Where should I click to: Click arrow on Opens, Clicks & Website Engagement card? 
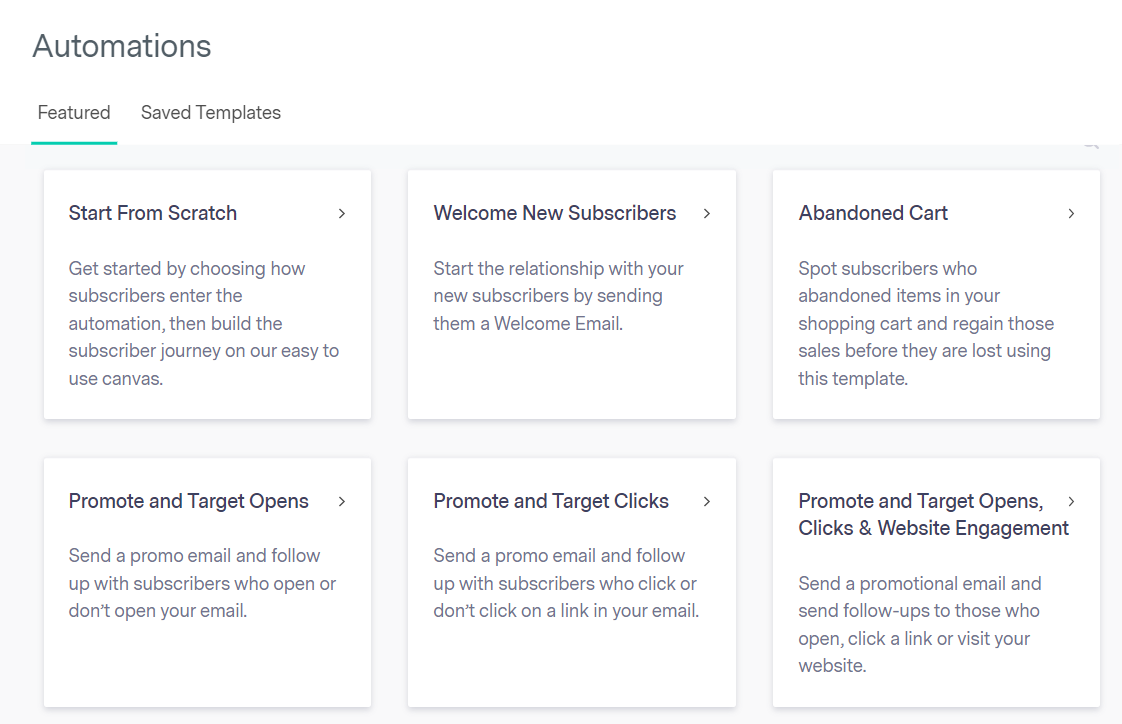tap(1071, 501)
